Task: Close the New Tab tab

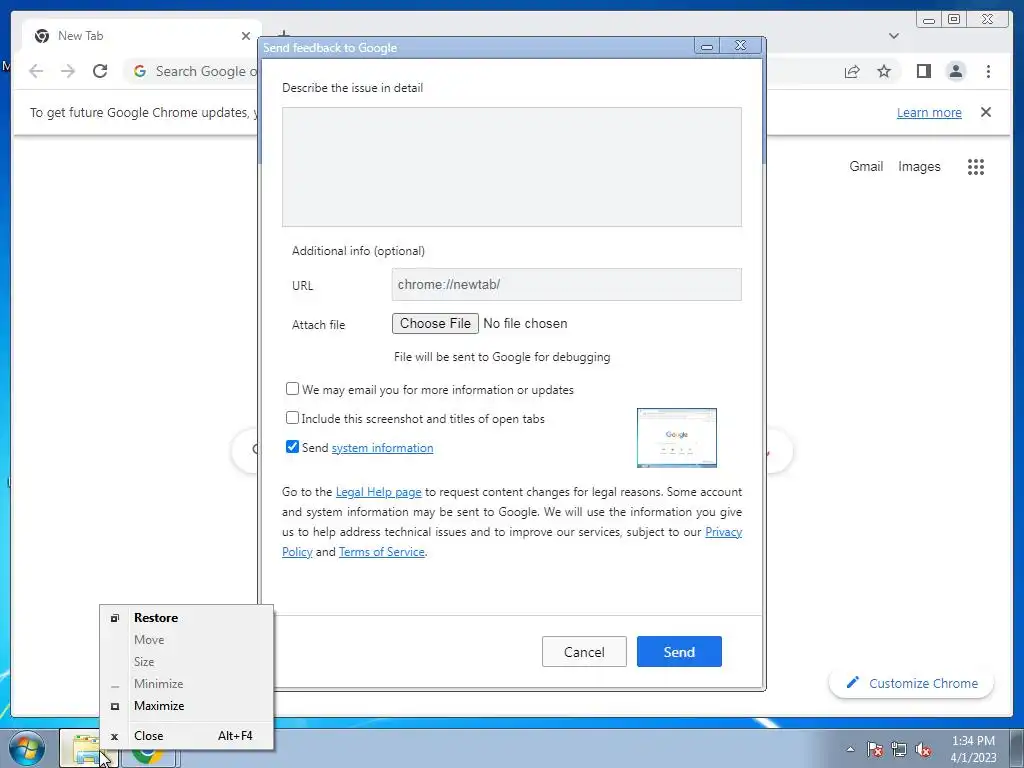Action: [x=246, y=36]
